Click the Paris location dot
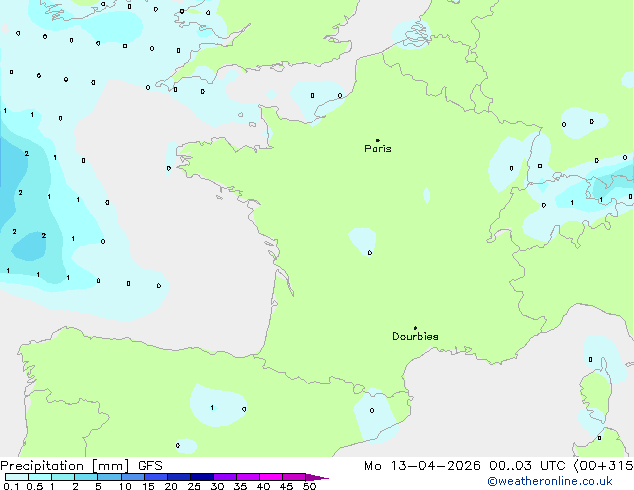This screenshot has width=634, height=490. point(378,140)
